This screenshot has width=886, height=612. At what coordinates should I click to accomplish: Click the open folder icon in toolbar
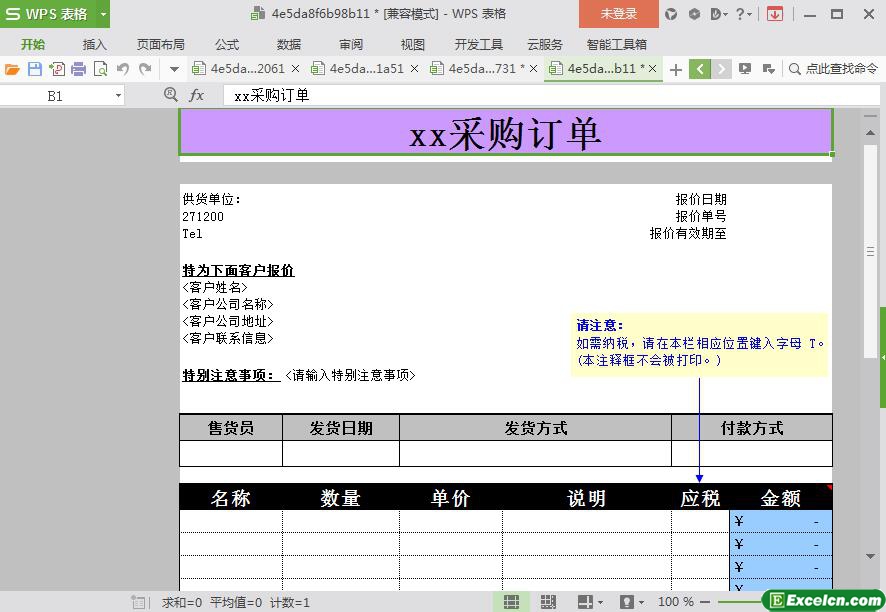tap(12, 69)
